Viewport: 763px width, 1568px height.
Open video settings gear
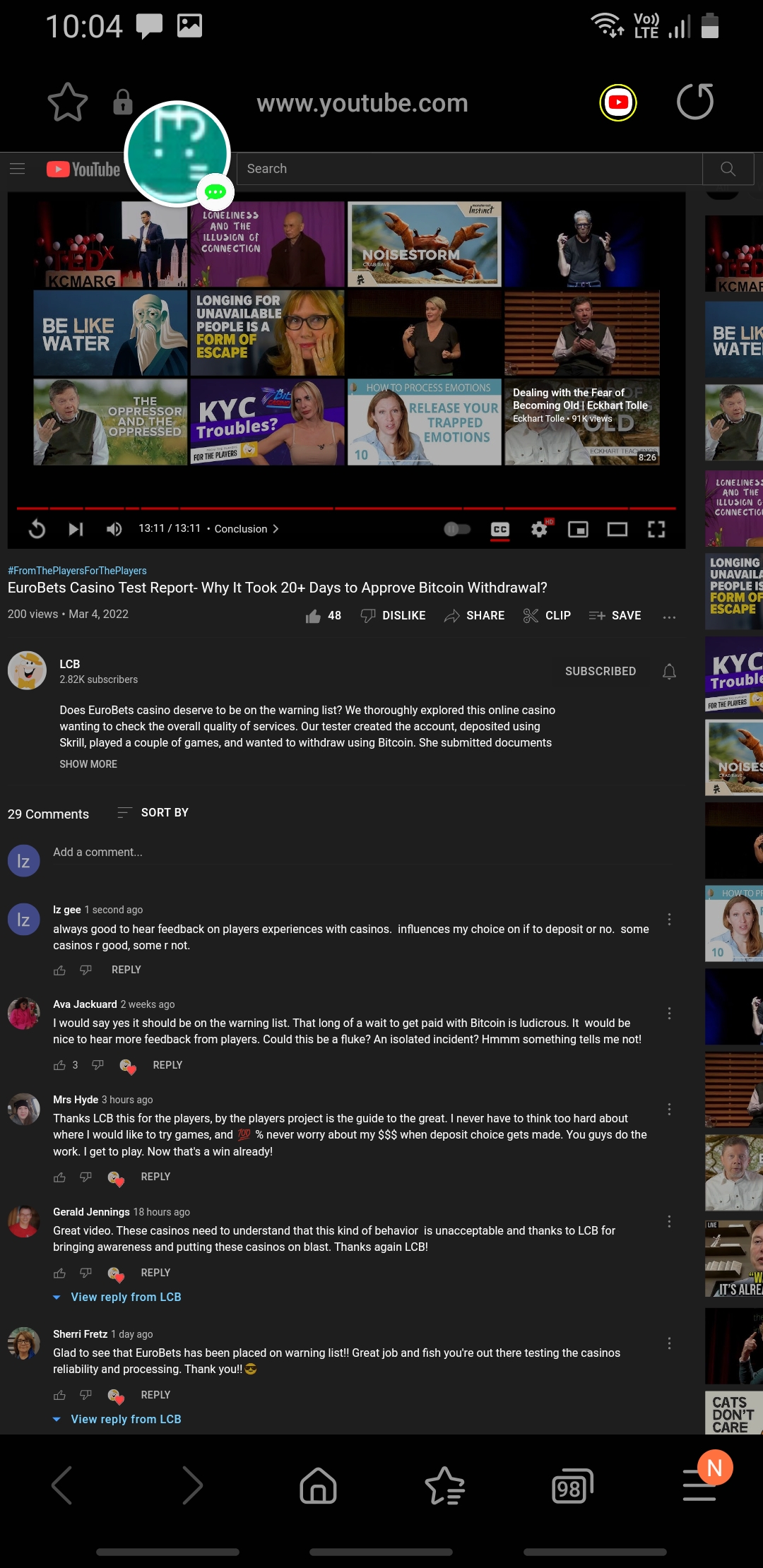click(539, 529)
